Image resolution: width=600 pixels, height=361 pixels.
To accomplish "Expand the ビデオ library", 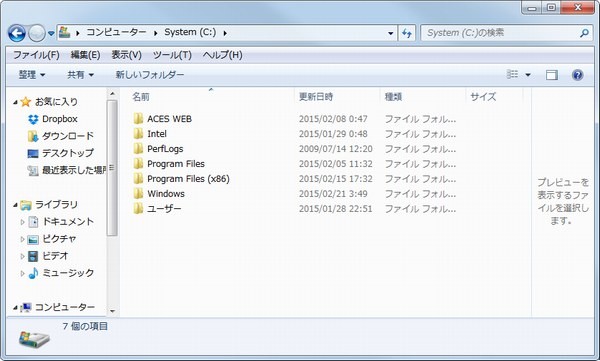I will (22, 256).
